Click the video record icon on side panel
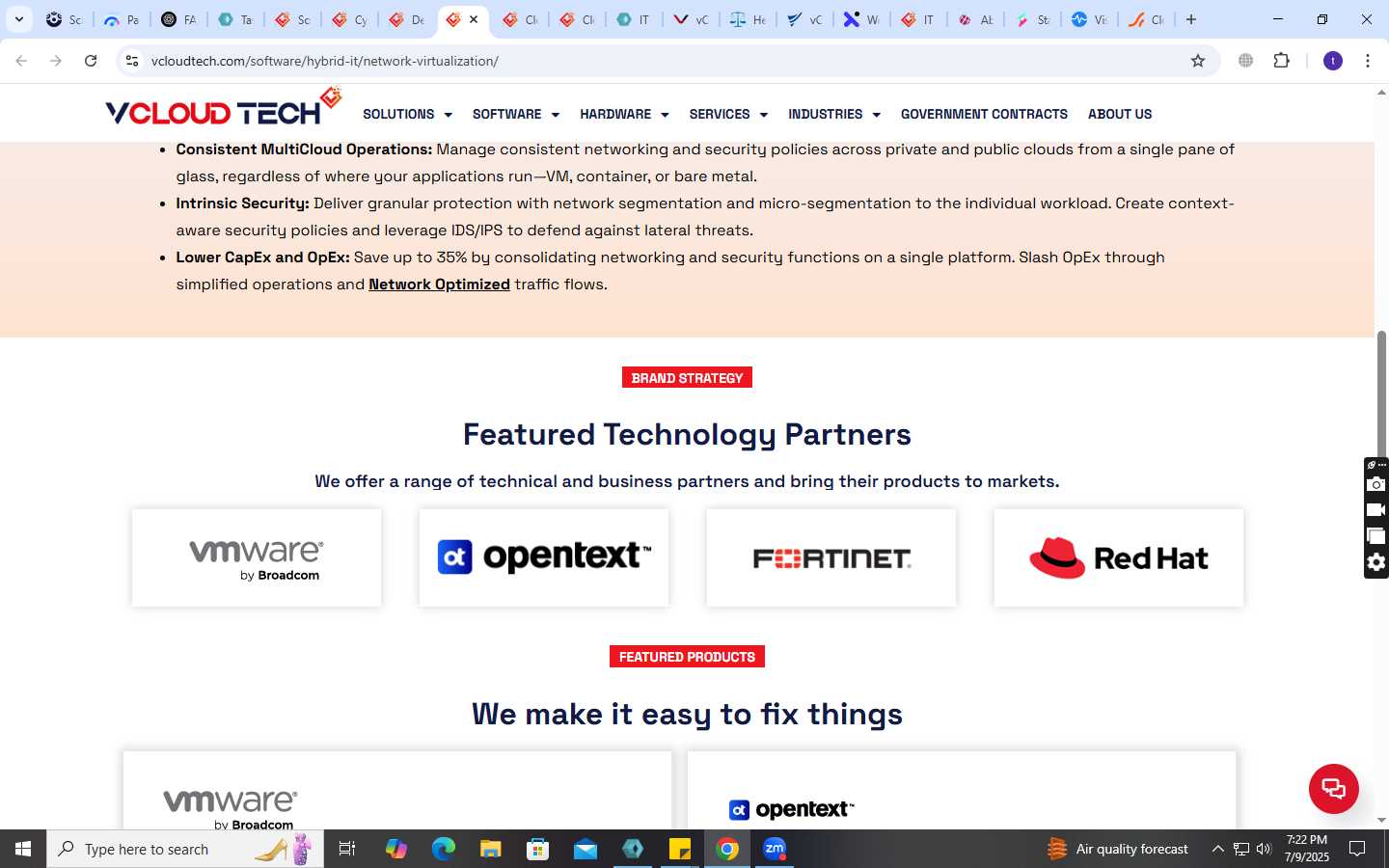This screenshot has height=868, width=1389. 1376,510
